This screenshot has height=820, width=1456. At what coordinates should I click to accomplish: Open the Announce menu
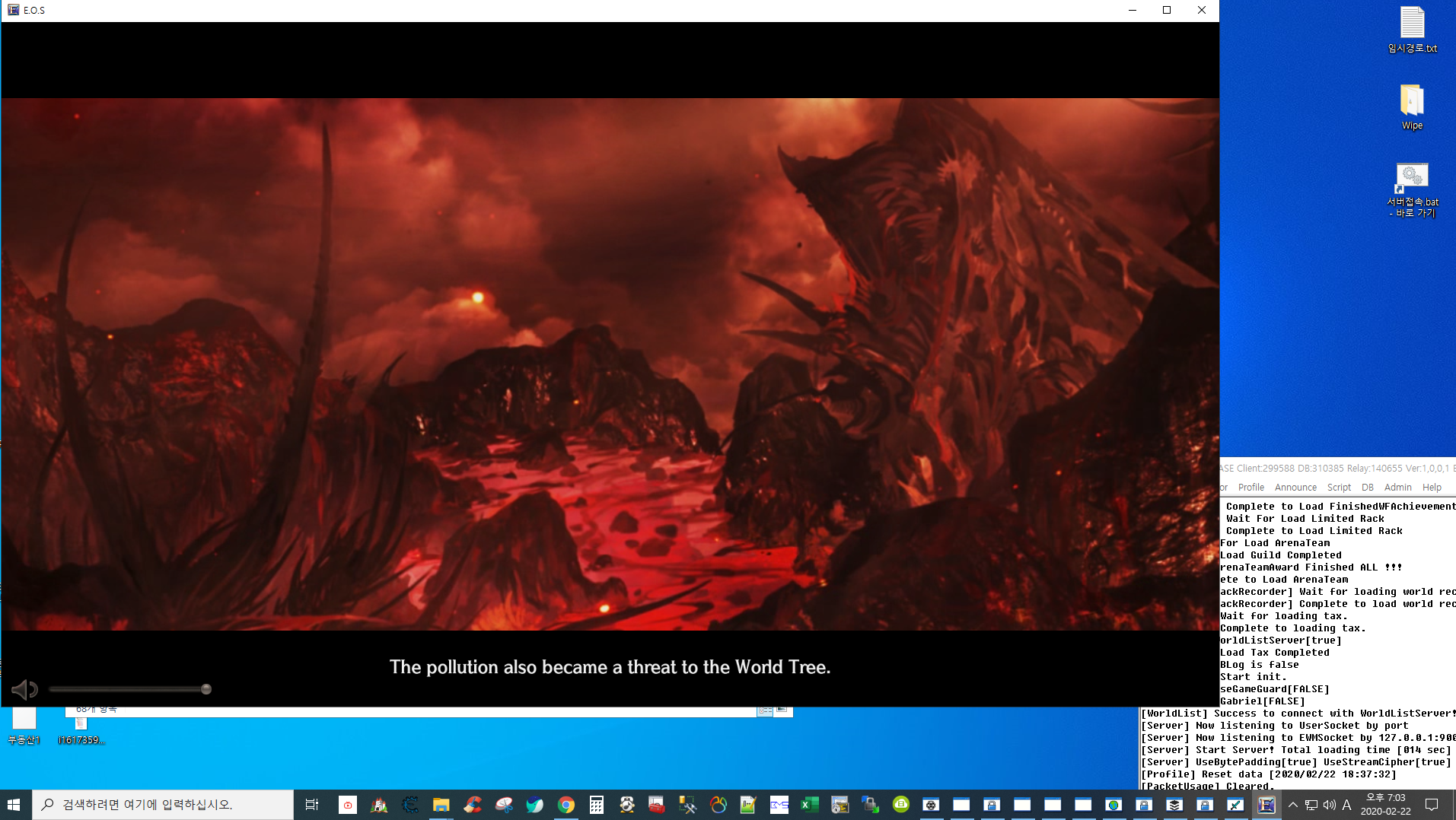[1295, 488]
